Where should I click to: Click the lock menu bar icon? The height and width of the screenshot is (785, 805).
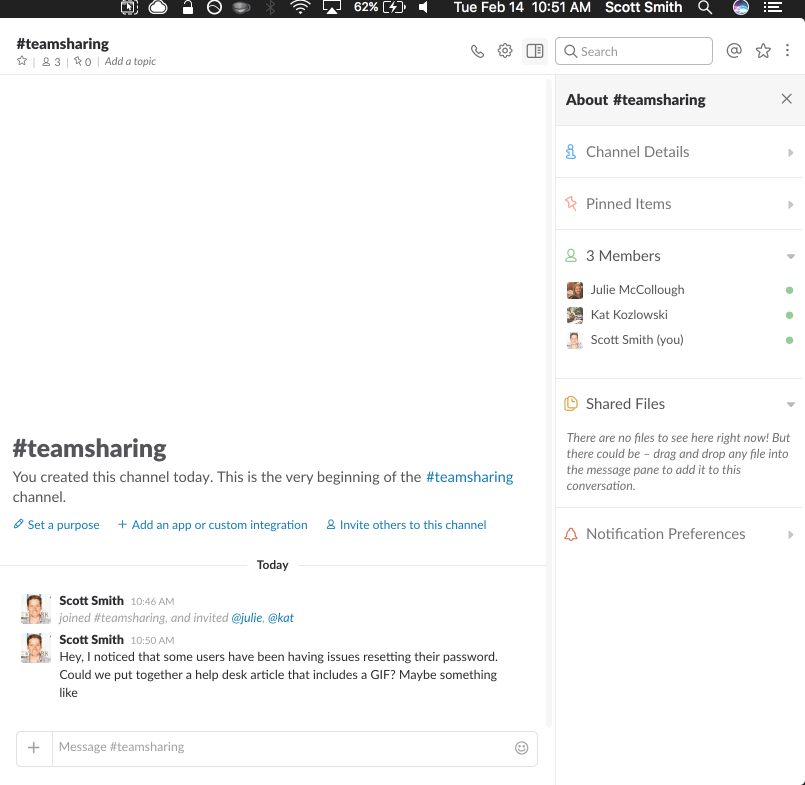(188, 8)
